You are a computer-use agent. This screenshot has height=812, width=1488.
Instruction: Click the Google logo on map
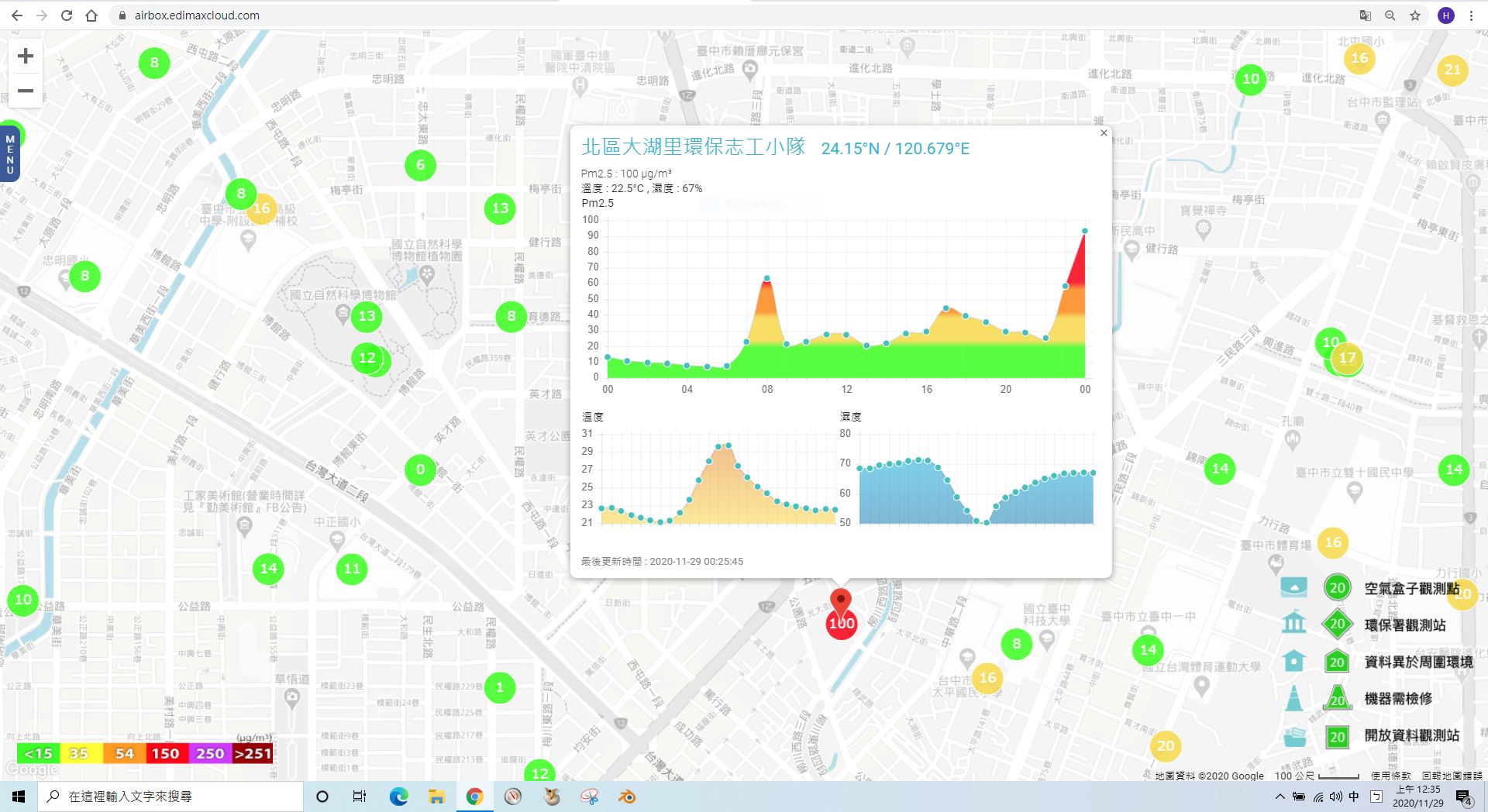click(31, 770)
